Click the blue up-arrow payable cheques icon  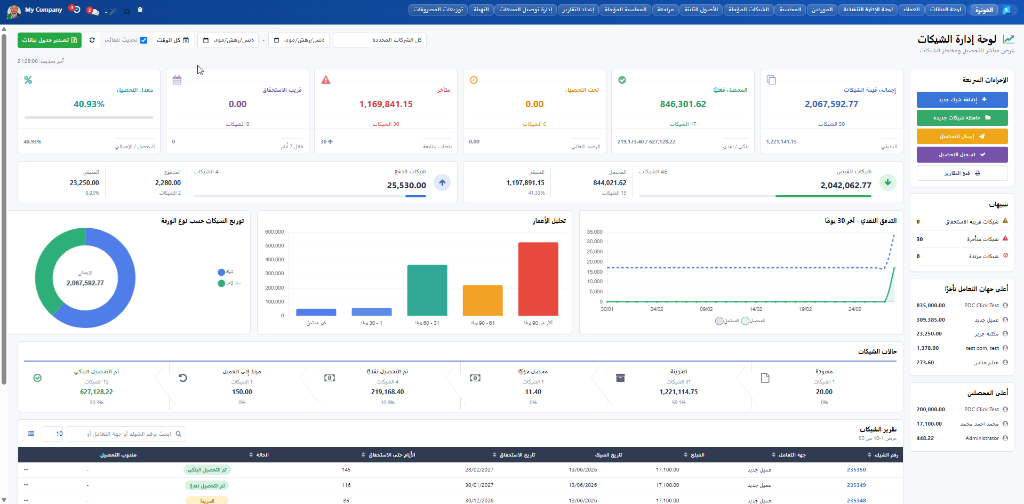442,183
